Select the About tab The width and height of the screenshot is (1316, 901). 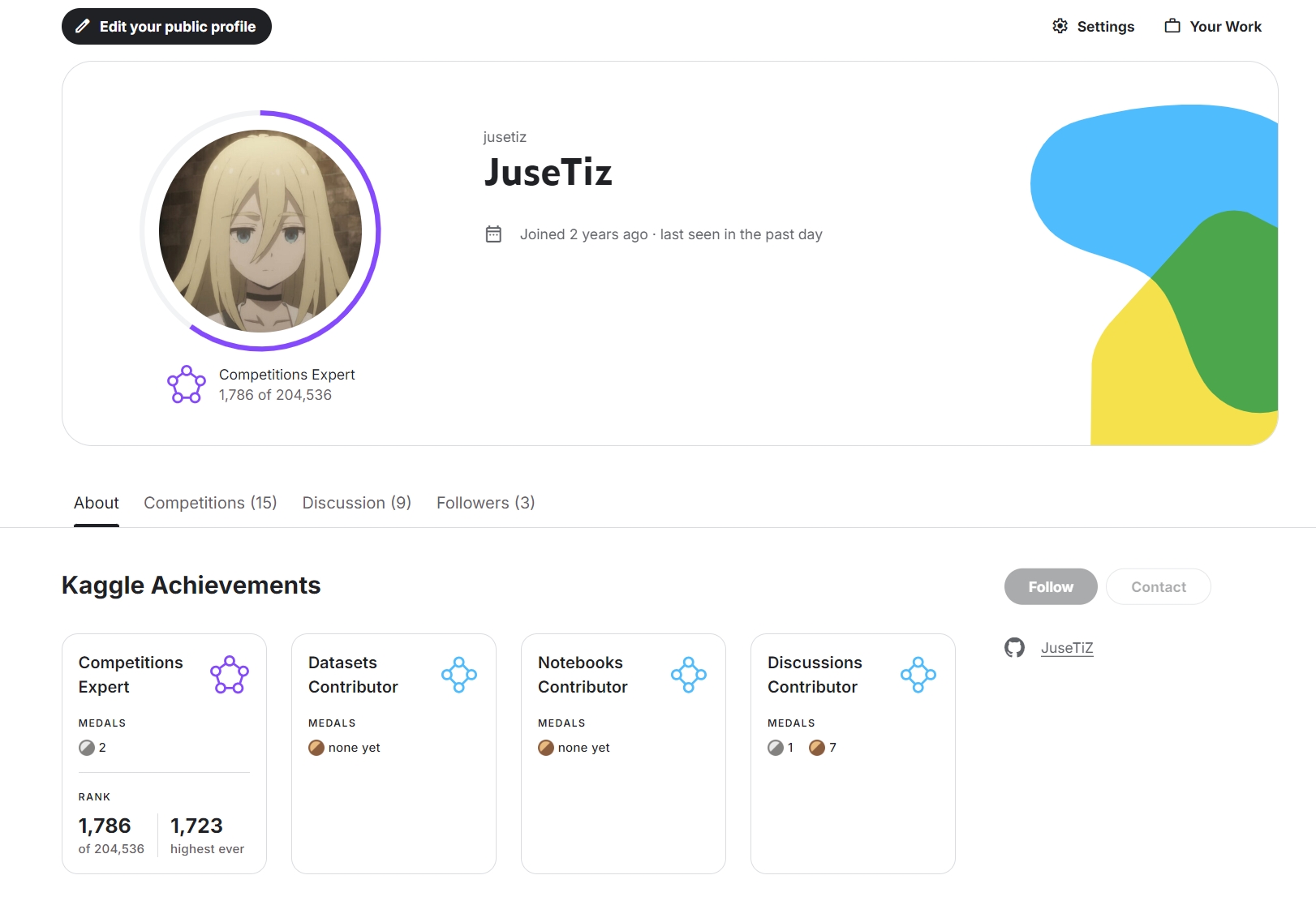[96, 503]
